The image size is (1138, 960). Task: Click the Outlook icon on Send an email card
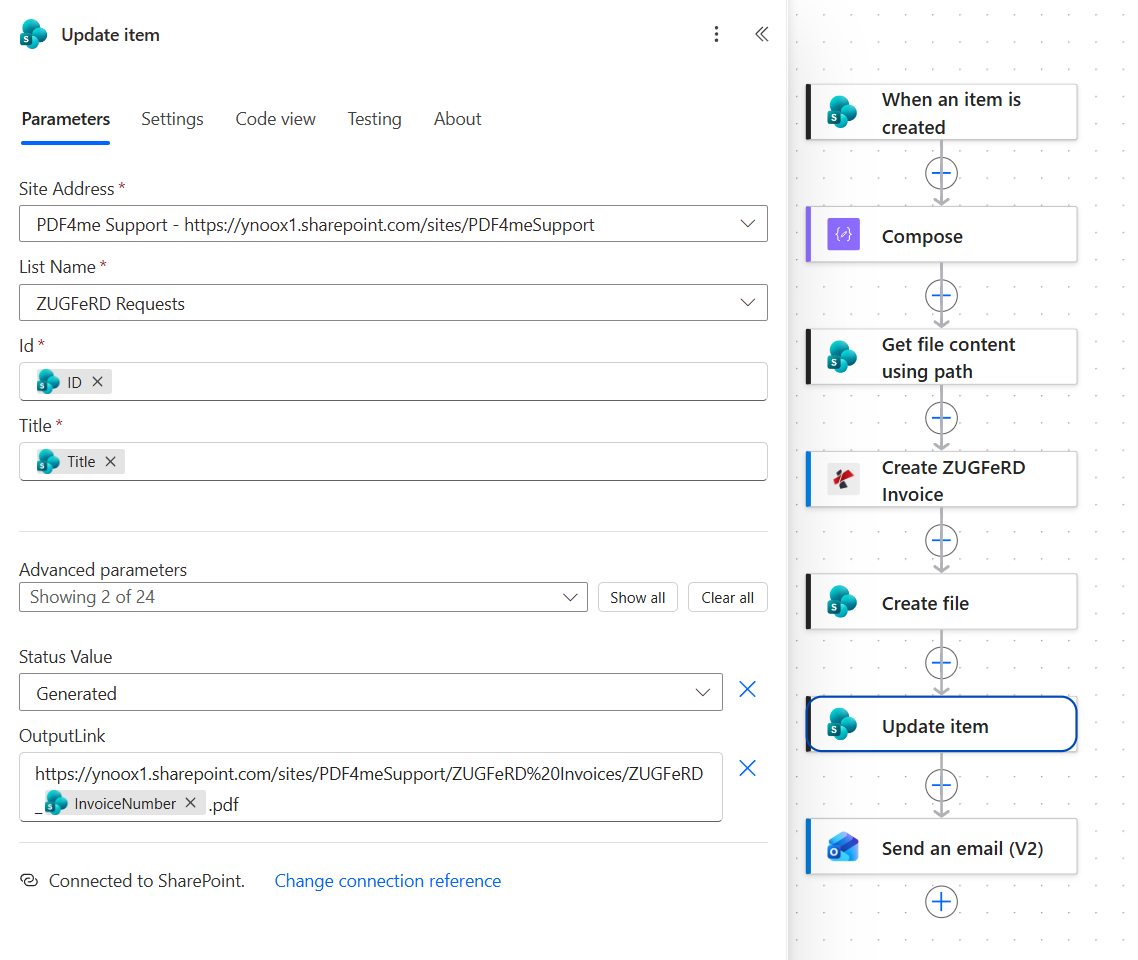pos(843,847)
